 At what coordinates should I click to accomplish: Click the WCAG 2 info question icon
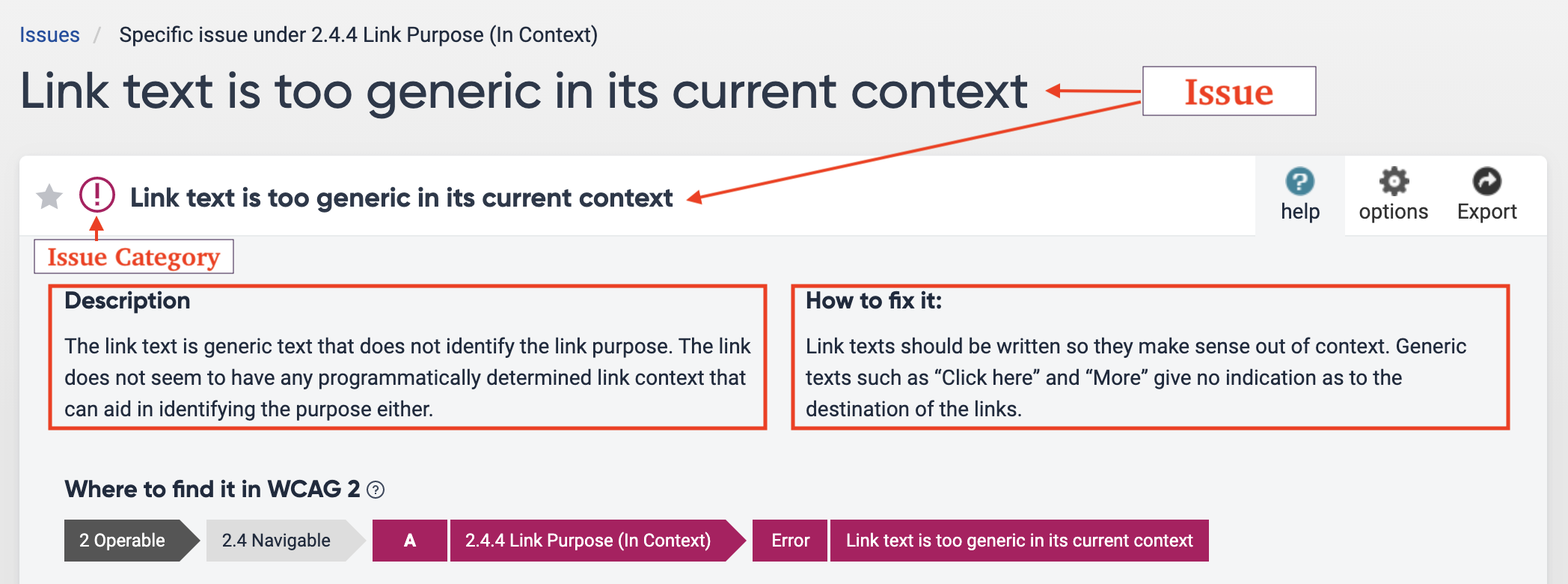tap(376, 490)
